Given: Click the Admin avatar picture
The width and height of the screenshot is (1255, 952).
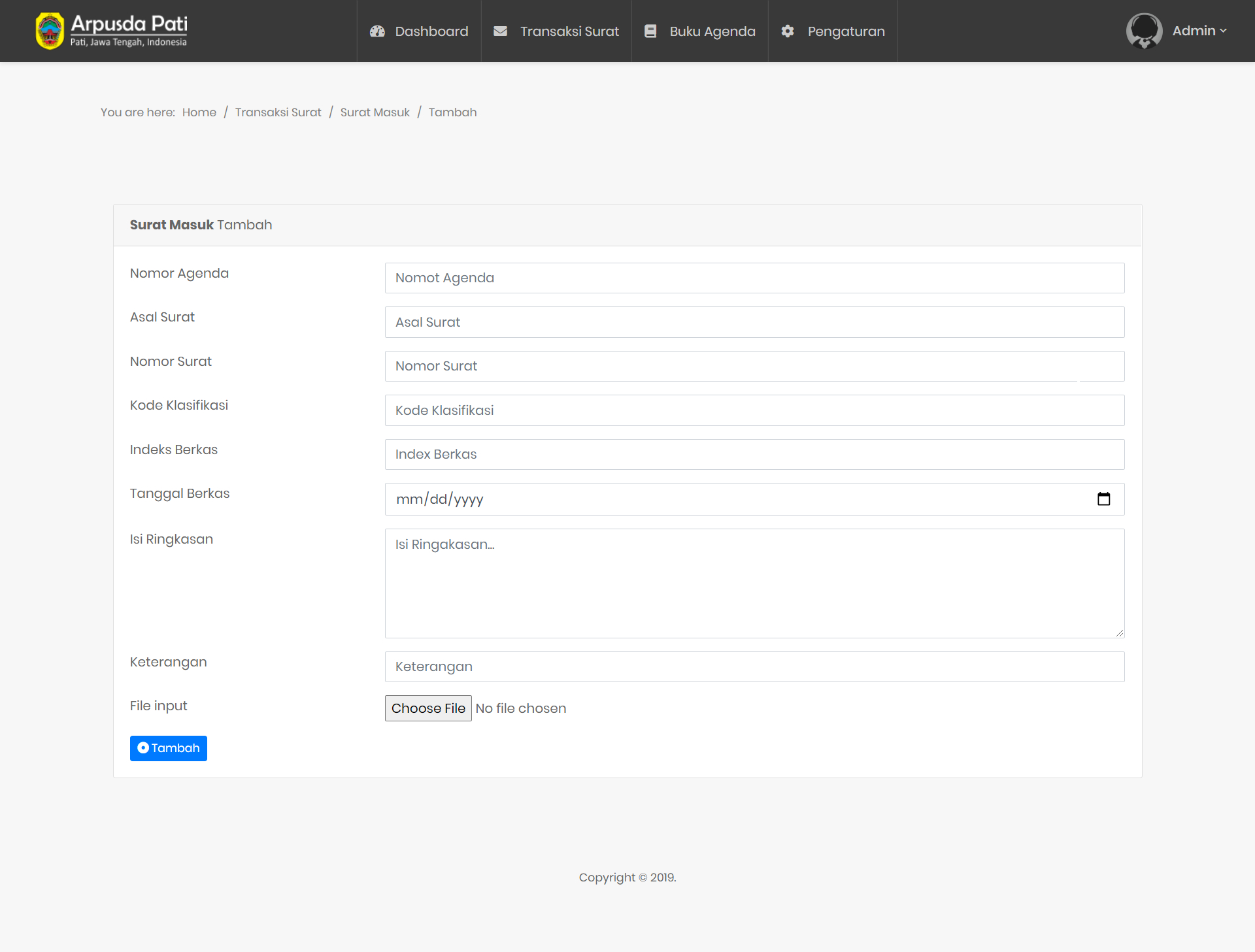Looking at the screenshot, I should pyautogui.click(x=1144, y=31).
